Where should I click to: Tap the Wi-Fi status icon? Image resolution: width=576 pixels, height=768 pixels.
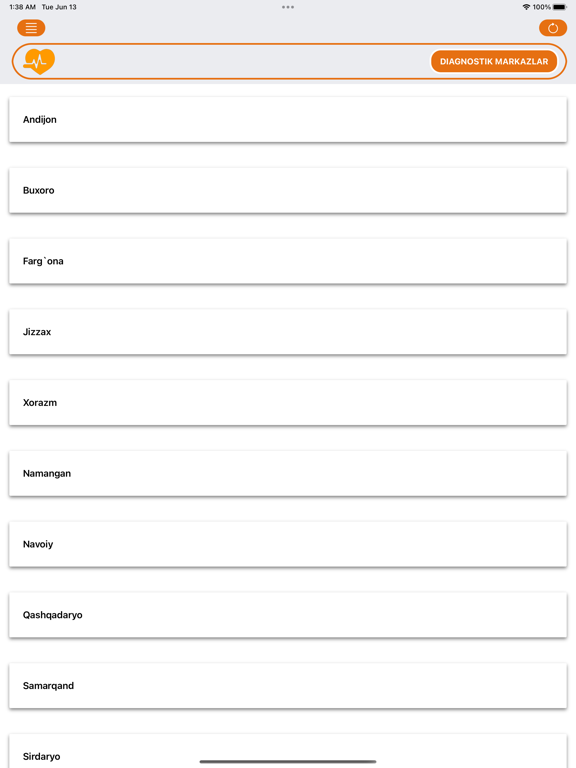[x=526, y=7]
